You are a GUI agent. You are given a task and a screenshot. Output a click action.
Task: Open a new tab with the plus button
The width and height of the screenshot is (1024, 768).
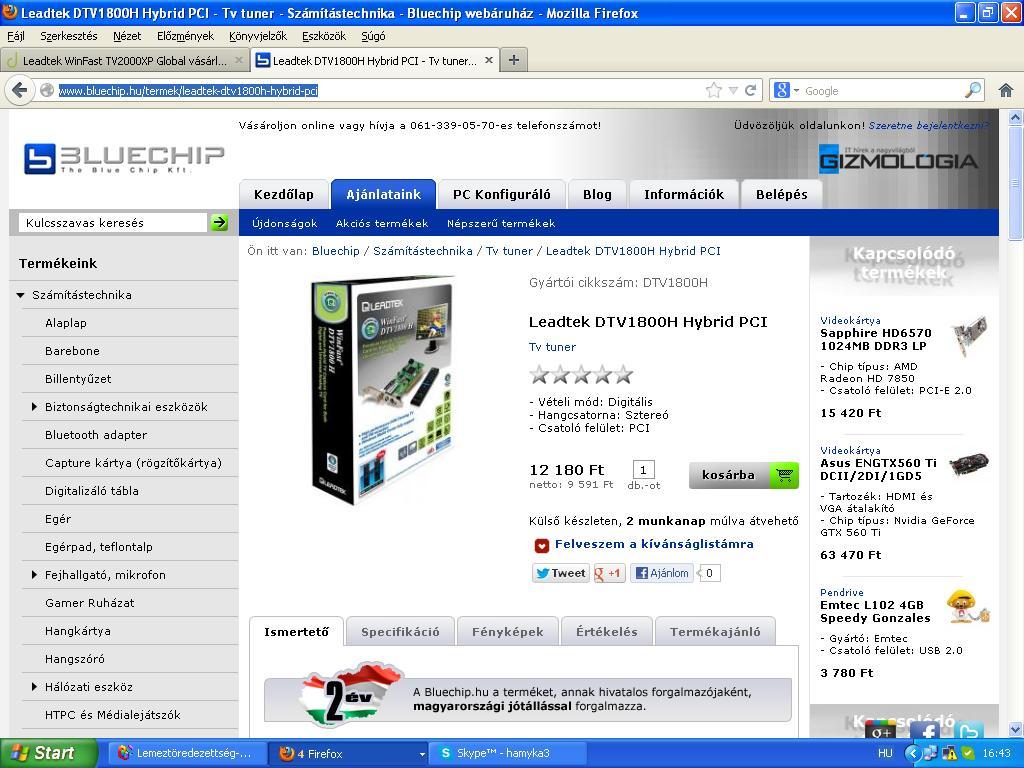pyautogui.click(x=514, y=60)
